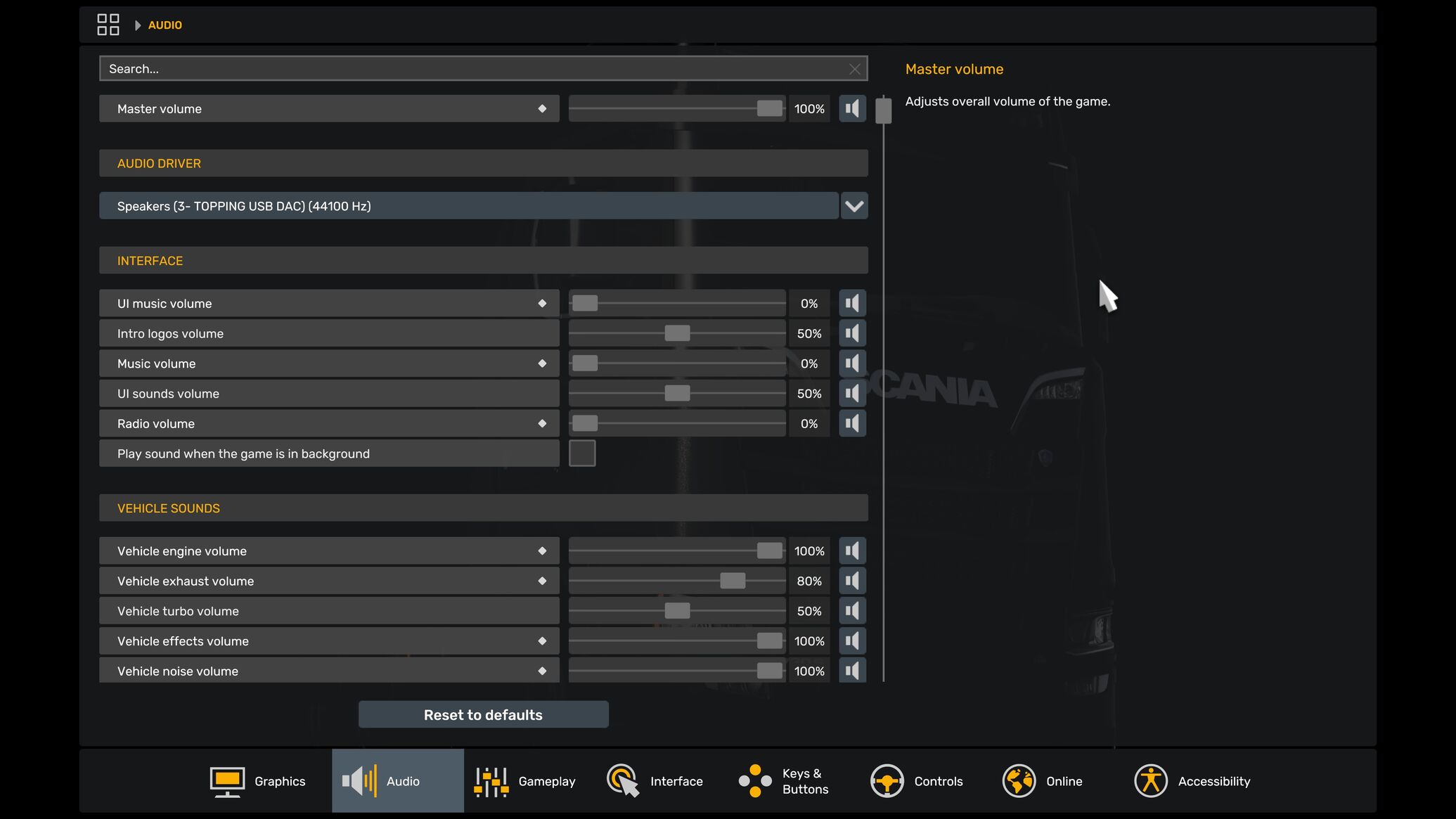
Task: Click the INTERFACE section header
Action: click(x=484, y=260)
